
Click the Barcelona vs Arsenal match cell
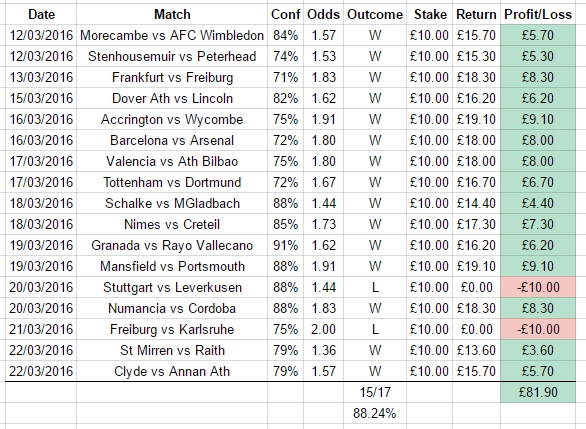172,141
